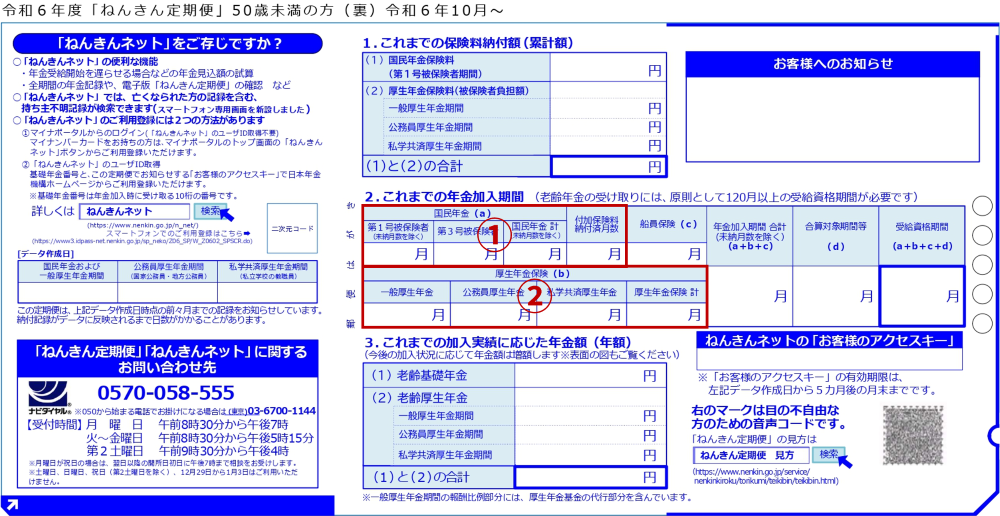Click the 年金加入期間 合計 (a+b+c) header
Screen dimensions: 1000x516
pyautogui.click(x=749, y=235)
